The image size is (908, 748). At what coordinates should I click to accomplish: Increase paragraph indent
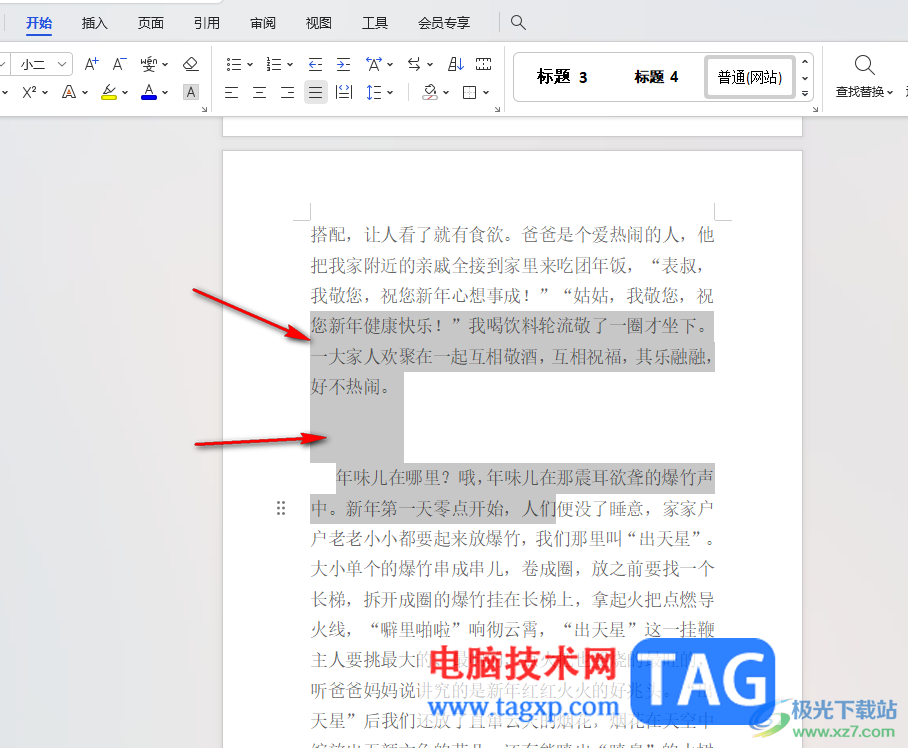point(343,64)
